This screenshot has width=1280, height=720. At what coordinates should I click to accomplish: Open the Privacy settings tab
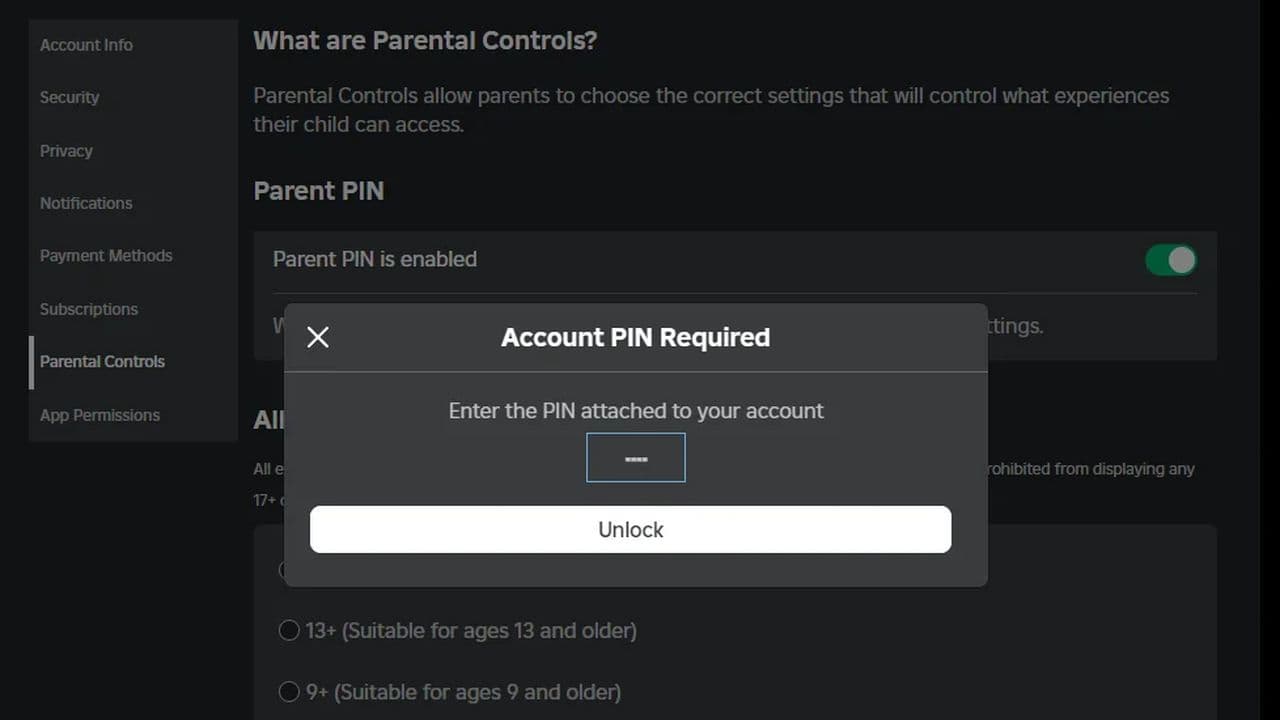pos(66,151)
